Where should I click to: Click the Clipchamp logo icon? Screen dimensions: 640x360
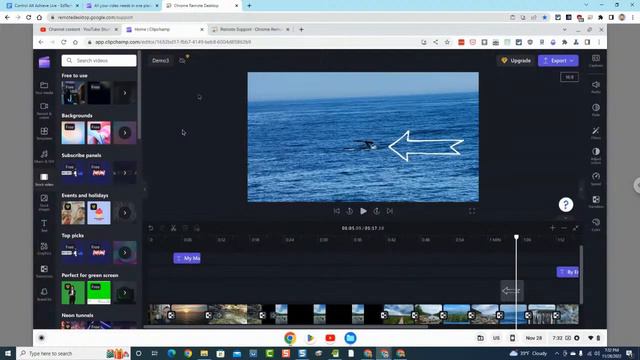pos(44,62)
